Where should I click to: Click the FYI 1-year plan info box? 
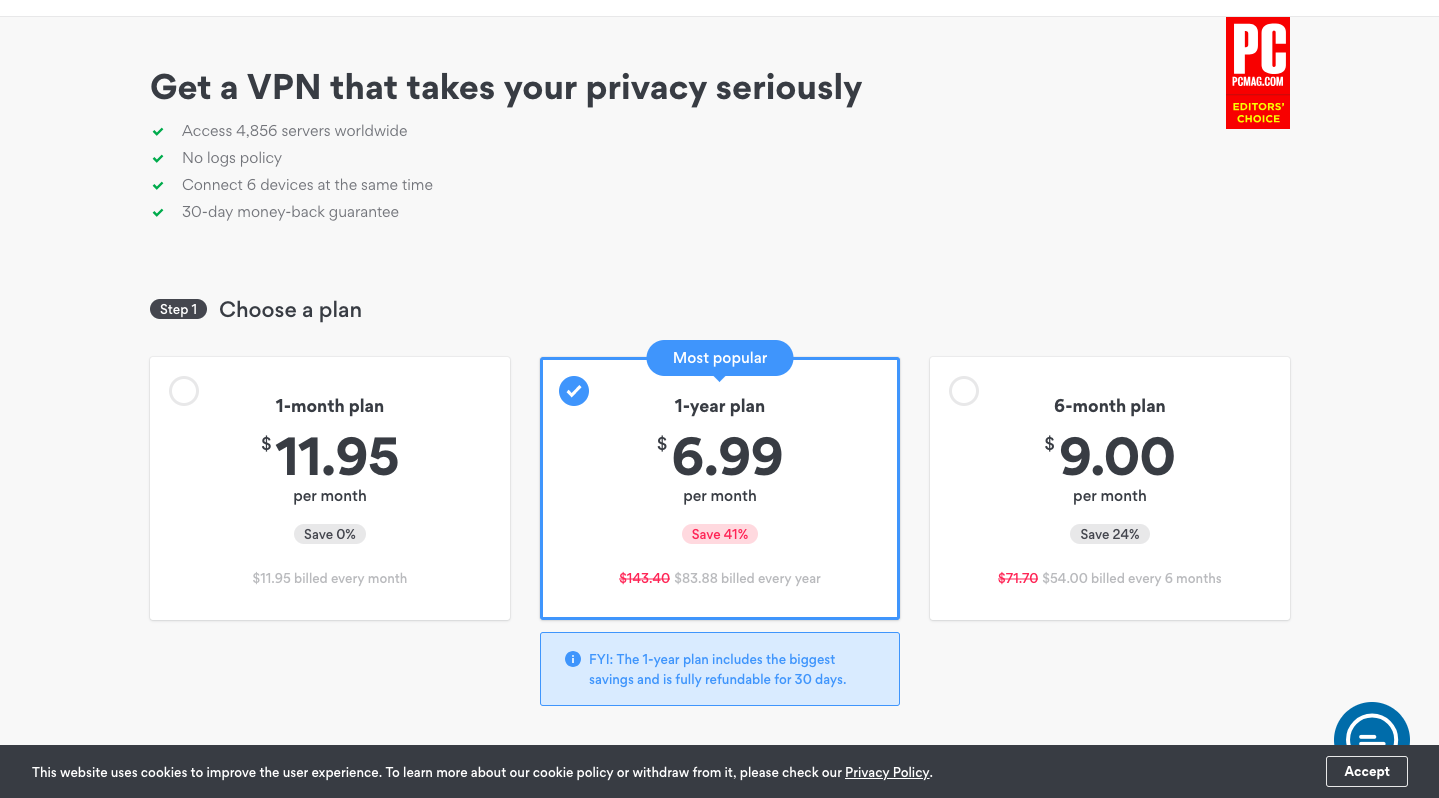tap(720, 669)
